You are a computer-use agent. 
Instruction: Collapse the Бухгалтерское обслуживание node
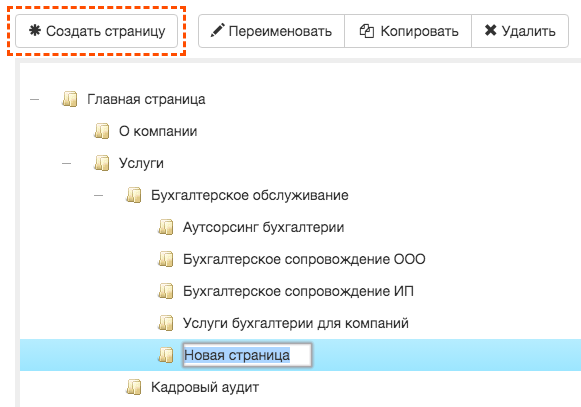[98, 195]
